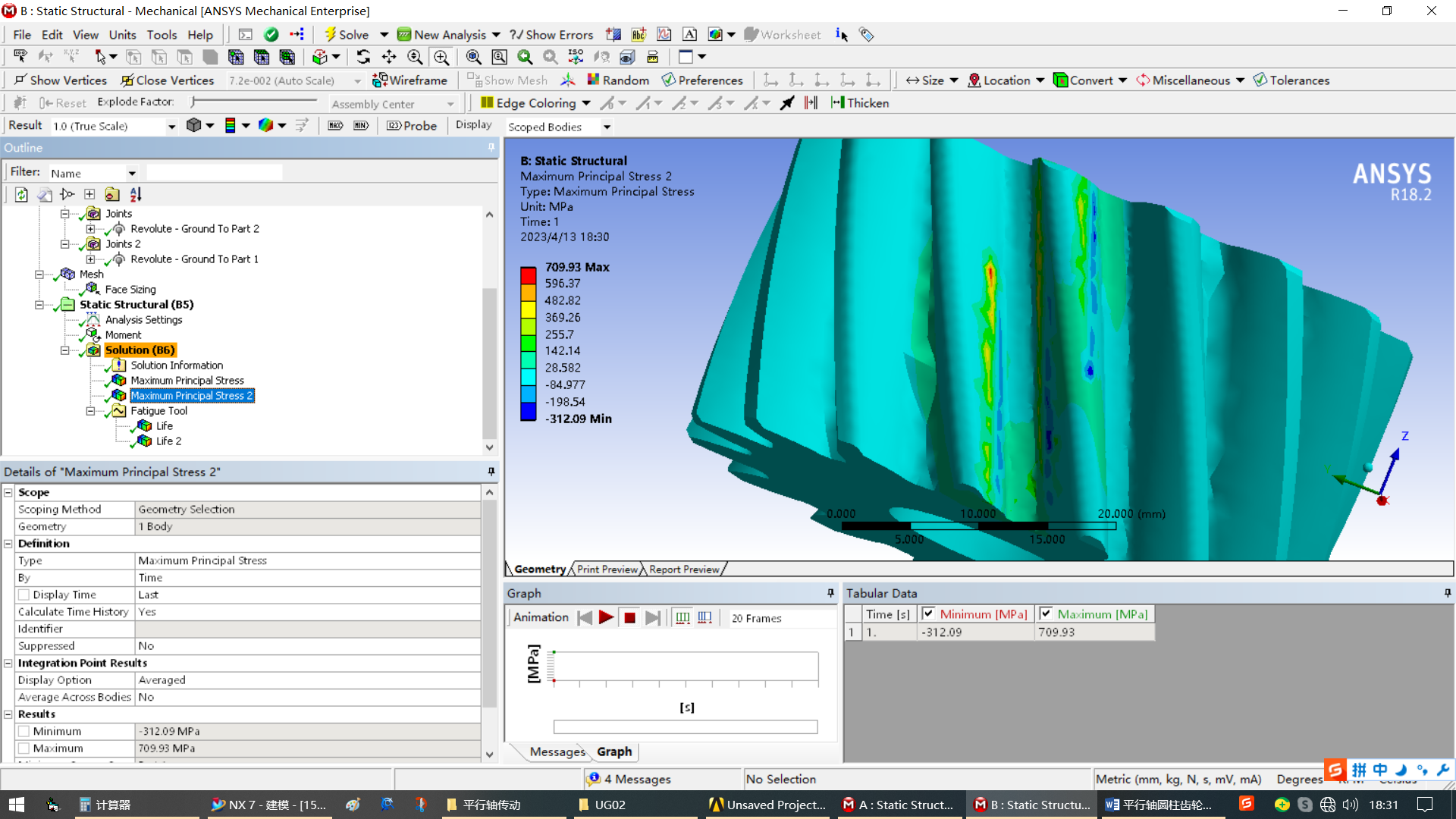Open the Tools menu

click(x=162, y=35)
